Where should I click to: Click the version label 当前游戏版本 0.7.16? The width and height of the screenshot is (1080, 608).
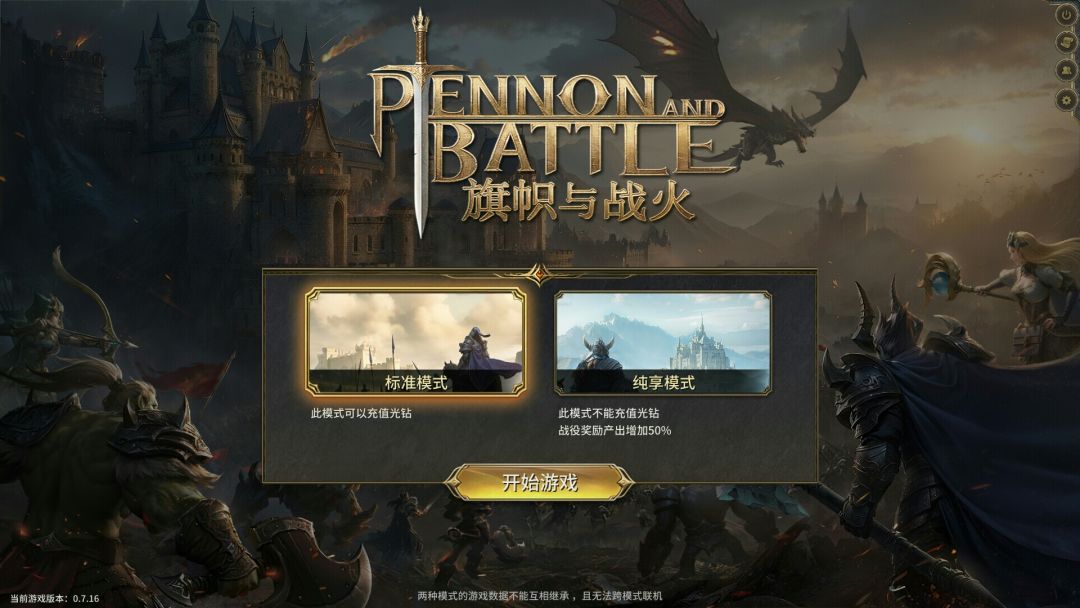click(x=54, y=598)
